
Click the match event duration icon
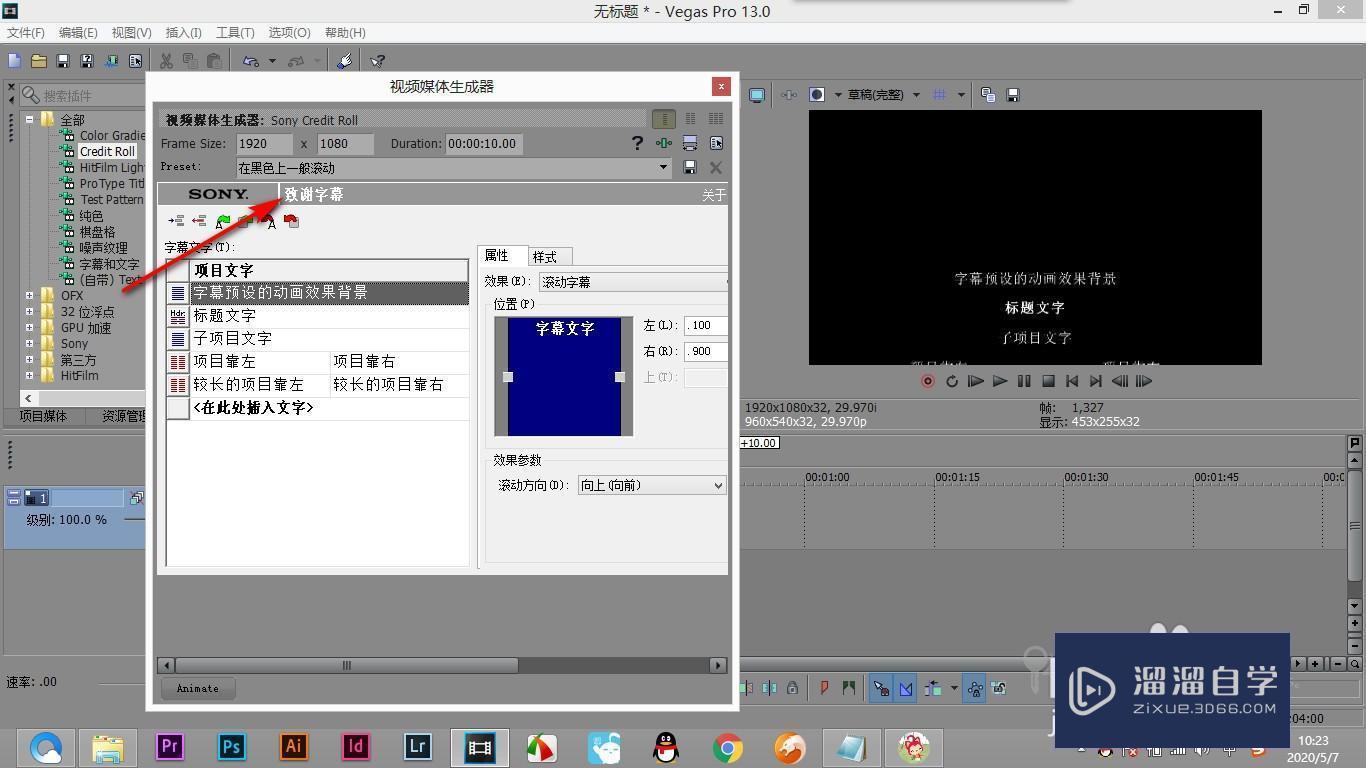pos(690,143)
